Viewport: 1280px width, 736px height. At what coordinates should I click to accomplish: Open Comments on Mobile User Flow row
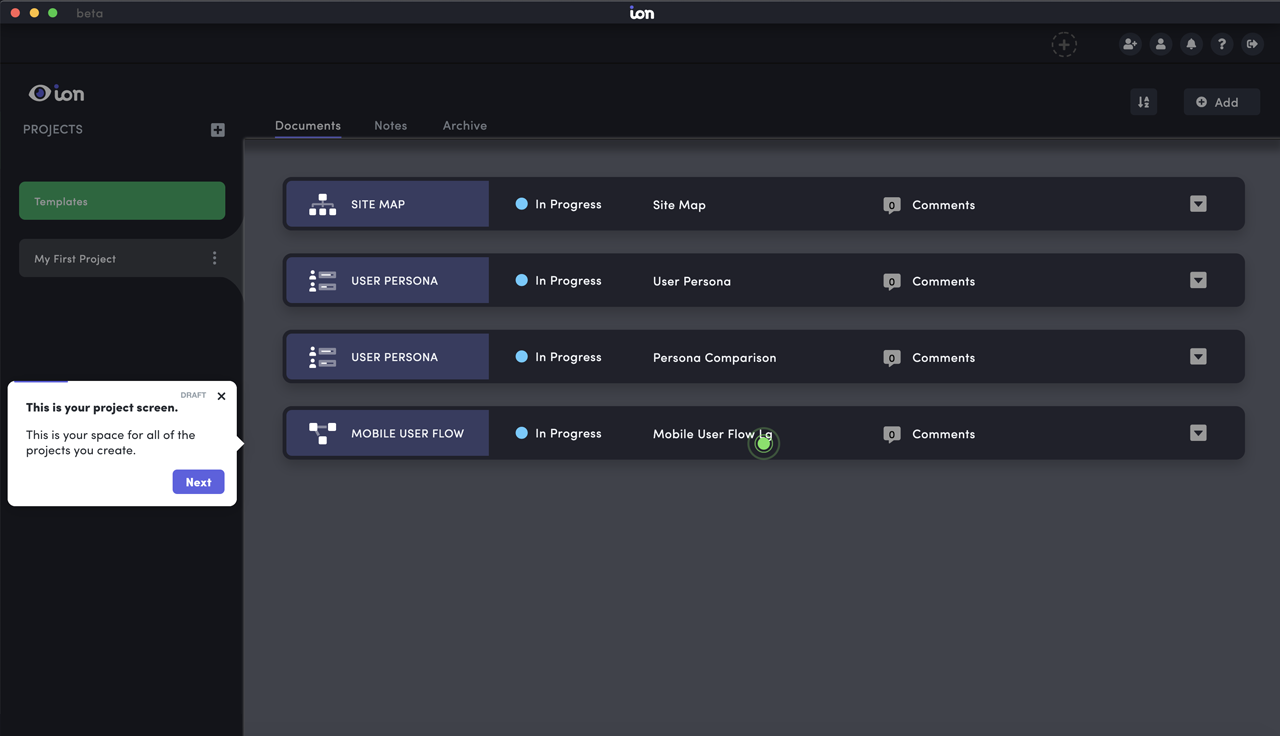pos(943,434)
